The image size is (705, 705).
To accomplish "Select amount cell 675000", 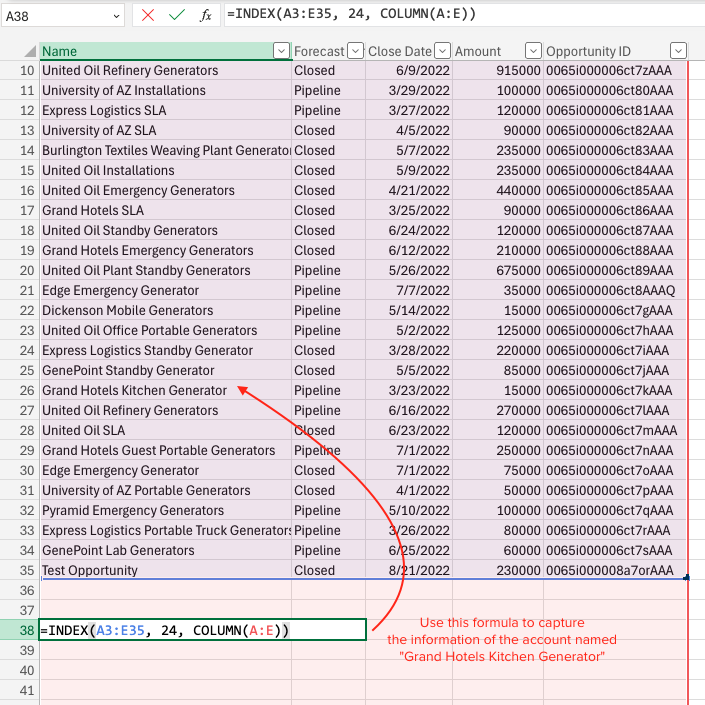I will (x=498, y=270).
